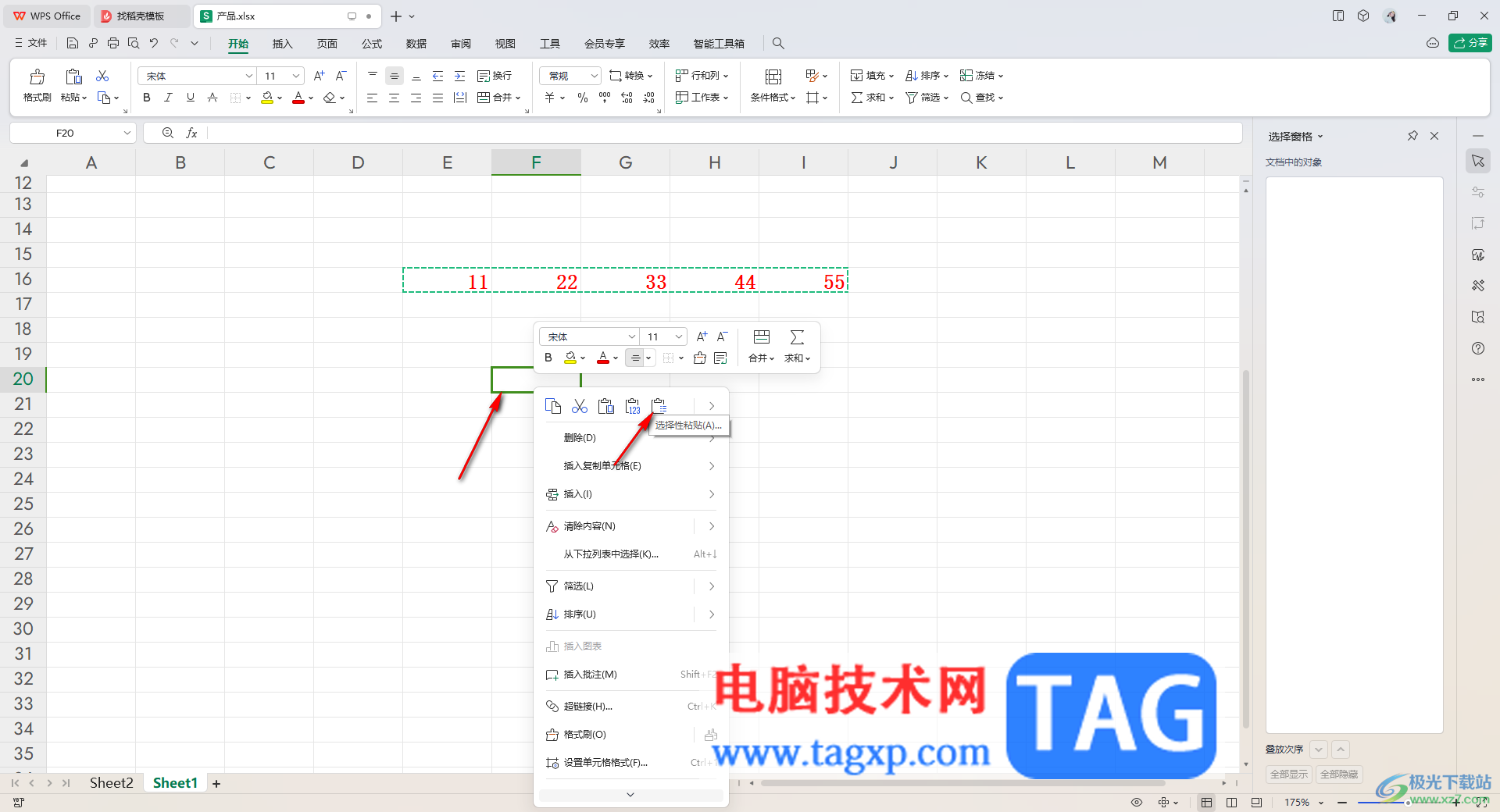Open the font name dropdown in ribbon
This screenshot has width=1500, height=812.
pyautogui.click(x=249, y=76)
